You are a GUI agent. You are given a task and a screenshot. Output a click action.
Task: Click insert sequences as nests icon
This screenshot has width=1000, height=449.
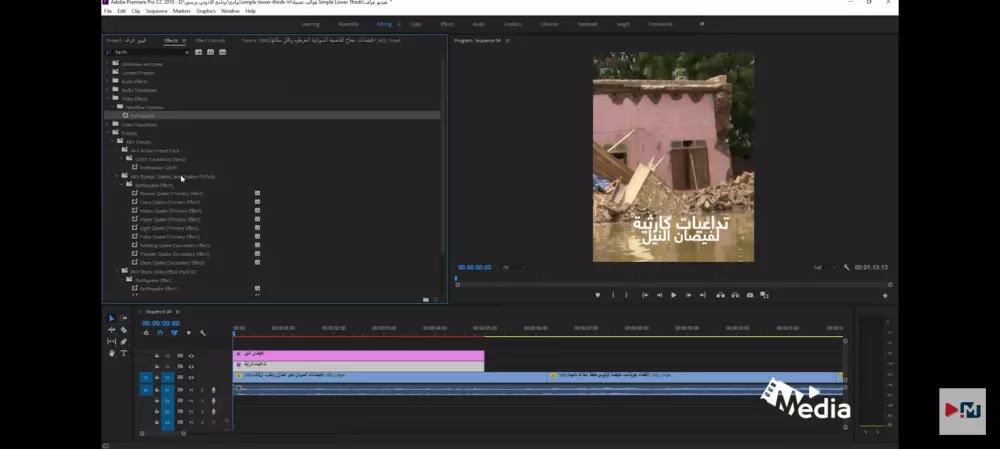[x=146, y=333]
